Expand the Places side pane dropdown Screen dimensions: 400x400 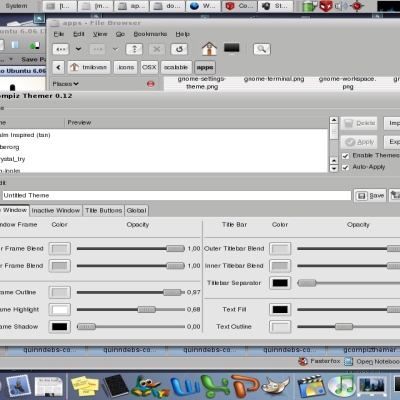pyautogui.click(x=66, y=84)
